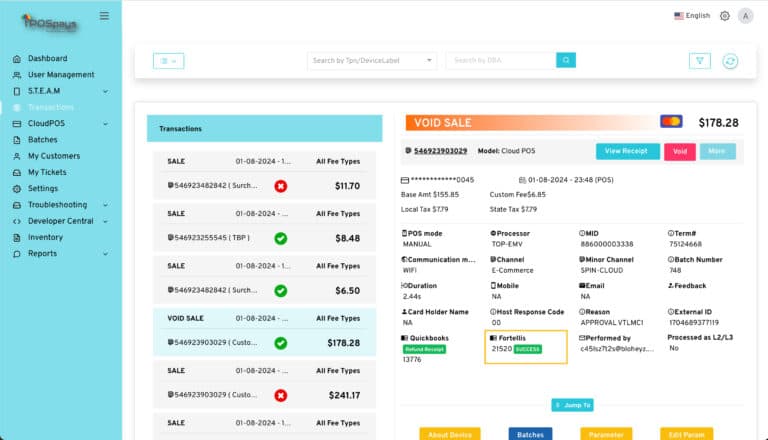Screen dimensions: 768x440
Task: Click red failed icon on $241.17 row
Action: (281, 395)
